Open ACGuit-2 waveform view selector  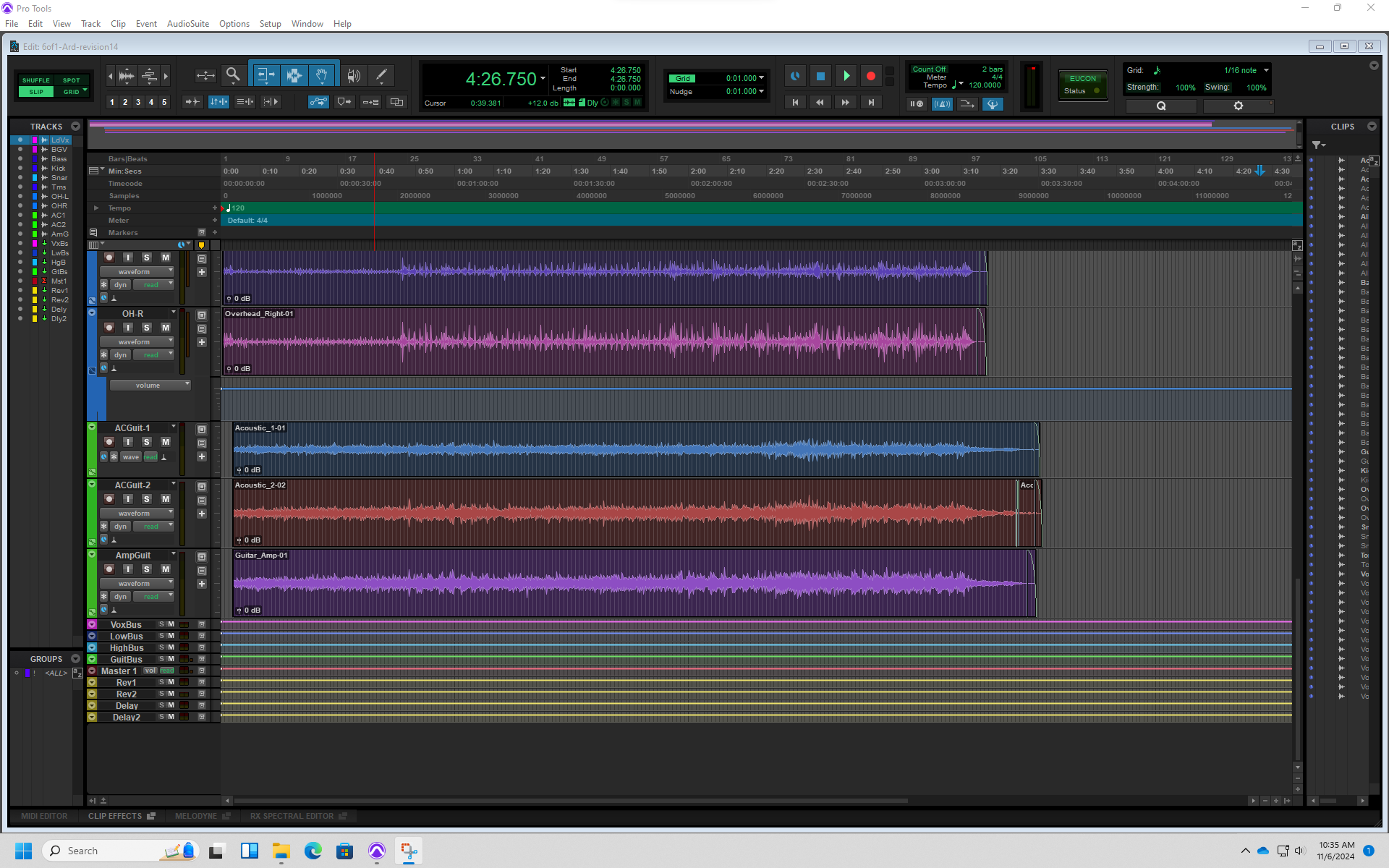[136, 514]
